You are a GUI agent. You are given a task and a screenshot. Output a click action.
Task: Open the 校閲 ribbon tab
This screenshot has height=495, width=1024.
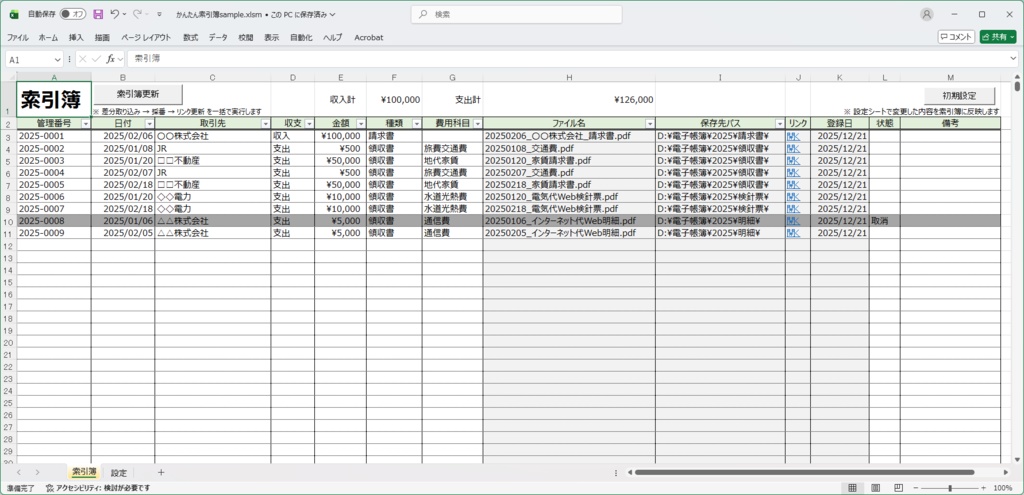[246, 38]
